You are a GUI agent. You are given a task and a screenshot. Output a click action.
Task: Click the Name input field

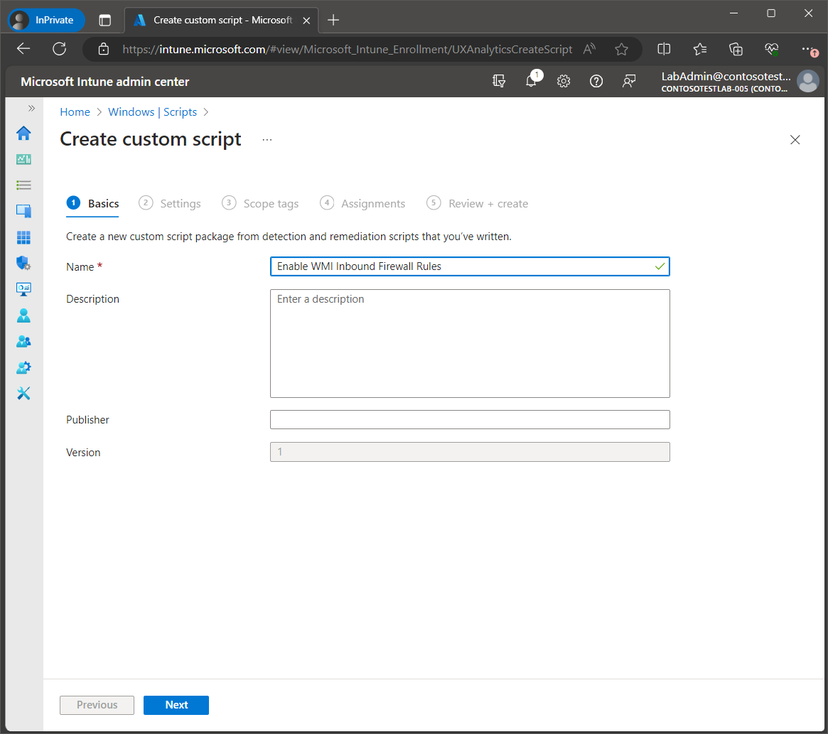469,266
